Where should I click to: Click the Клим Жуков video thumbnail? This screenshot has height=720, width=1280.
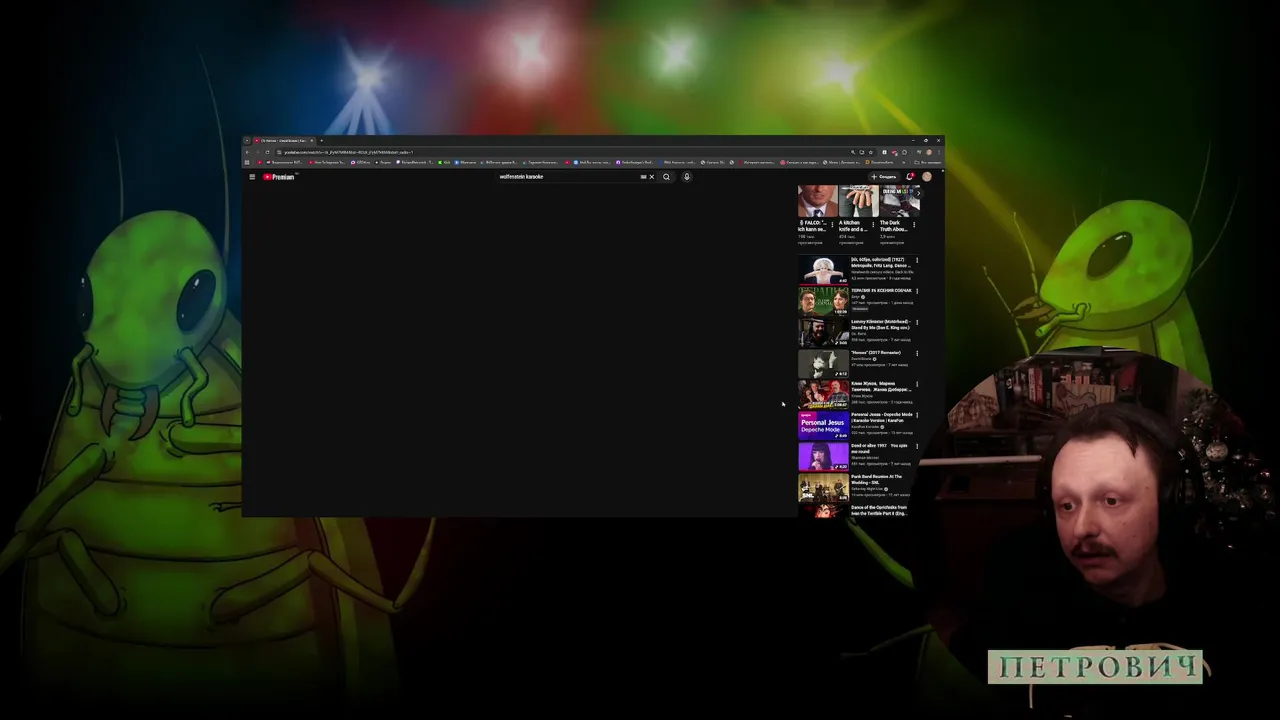823,394
